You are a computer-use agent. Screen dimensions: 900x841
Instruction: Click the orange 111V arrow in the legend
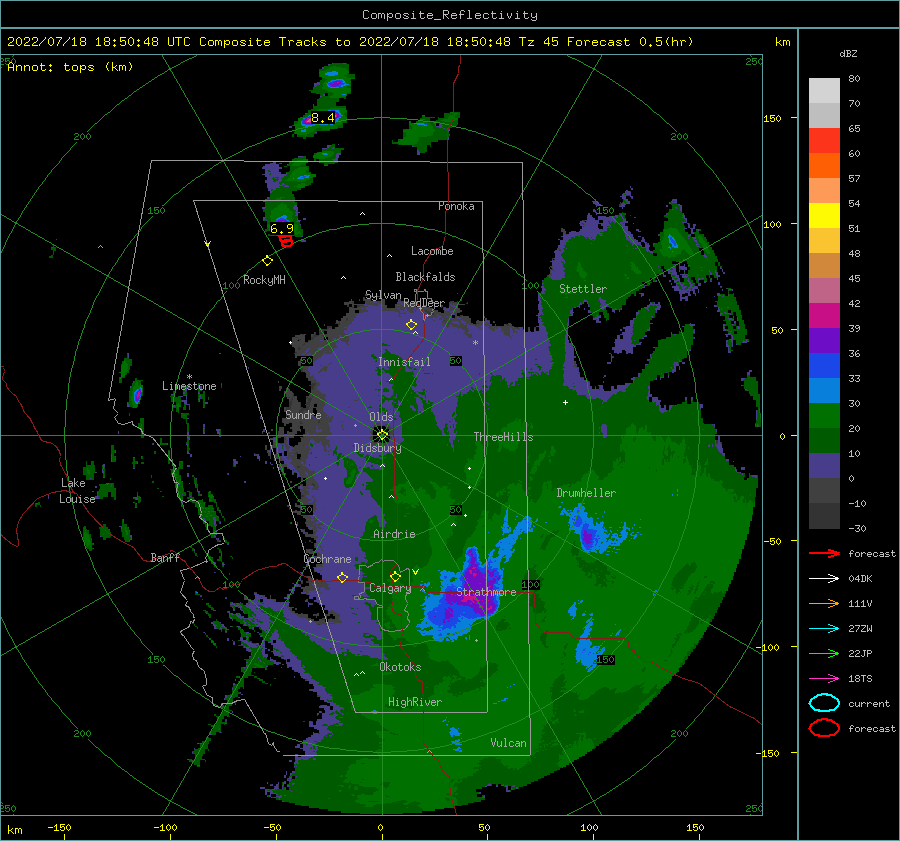point(824,603)
